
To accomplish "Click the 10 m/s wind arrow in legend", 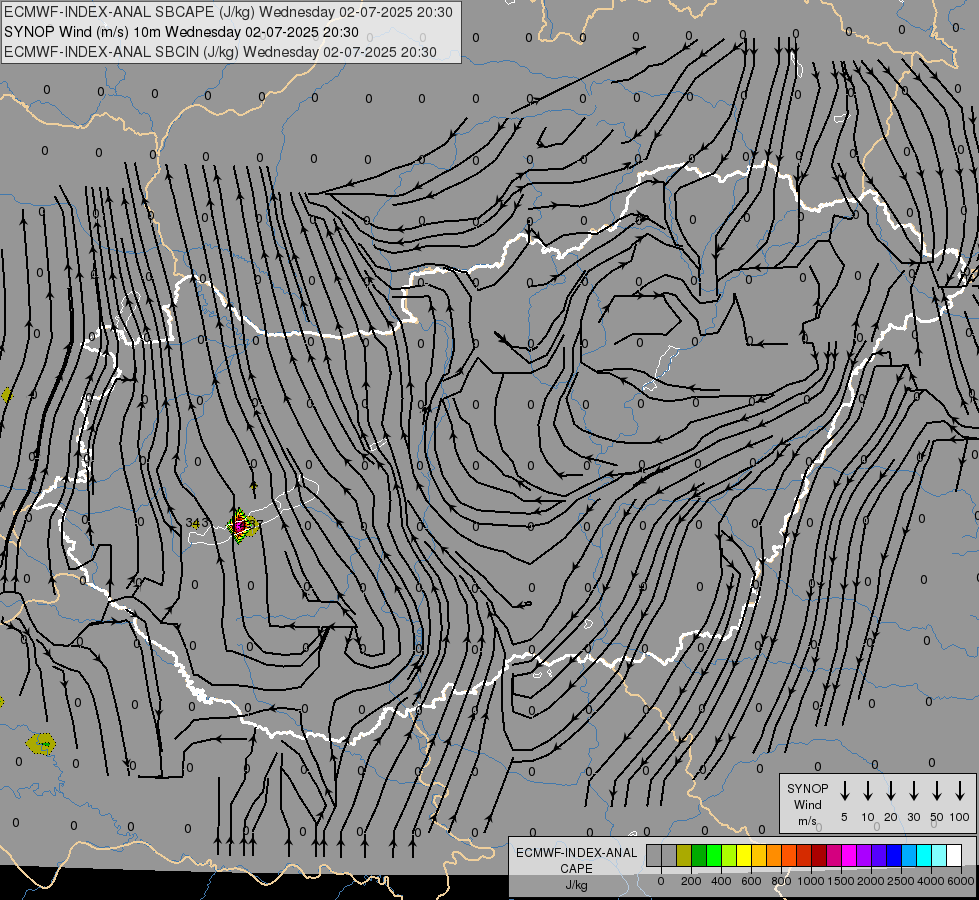I will pos(867,791).
